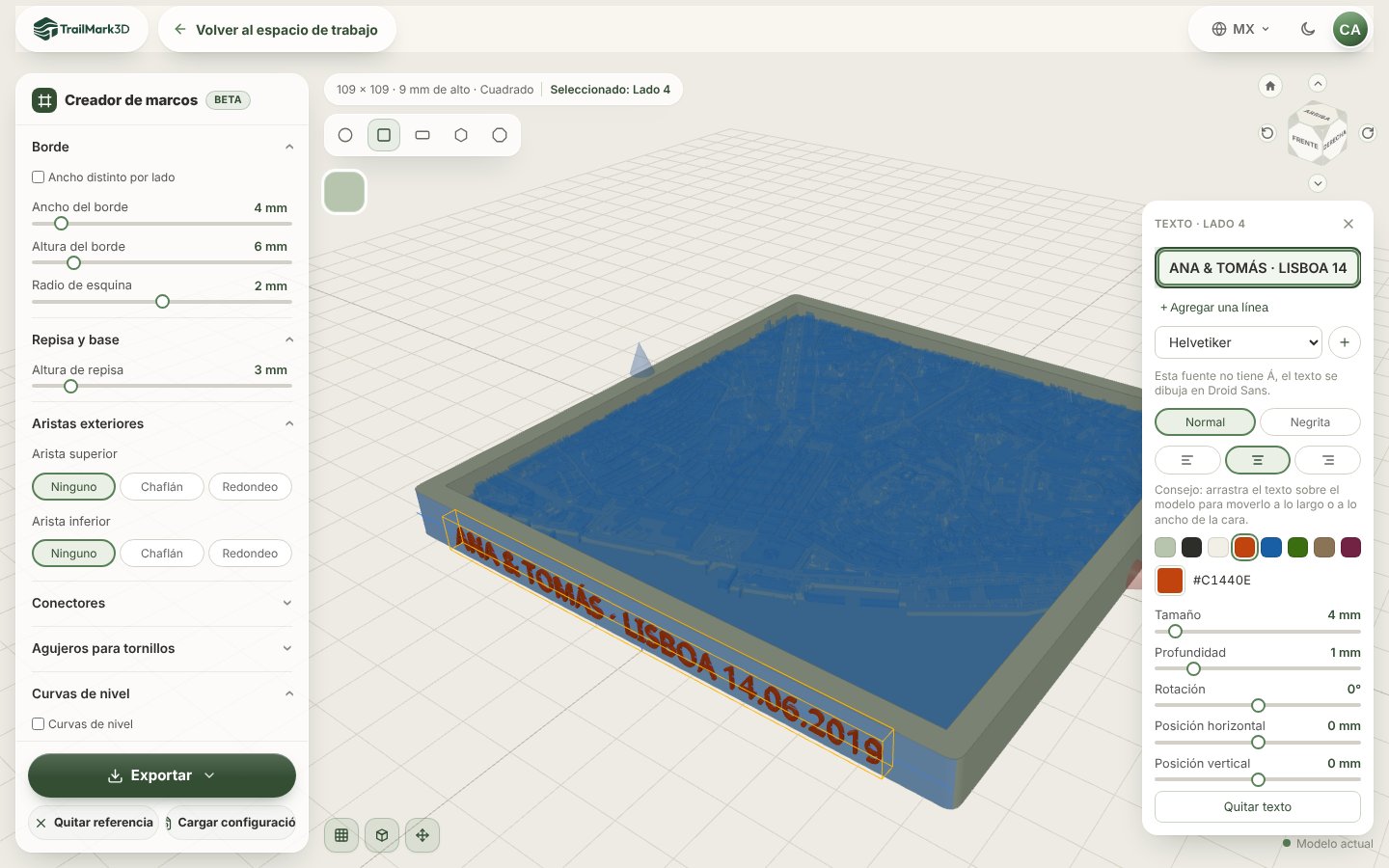Set Arista superior to Redondeo
Viewport: 1389px width, 868px height.
[x=250, y=487]
